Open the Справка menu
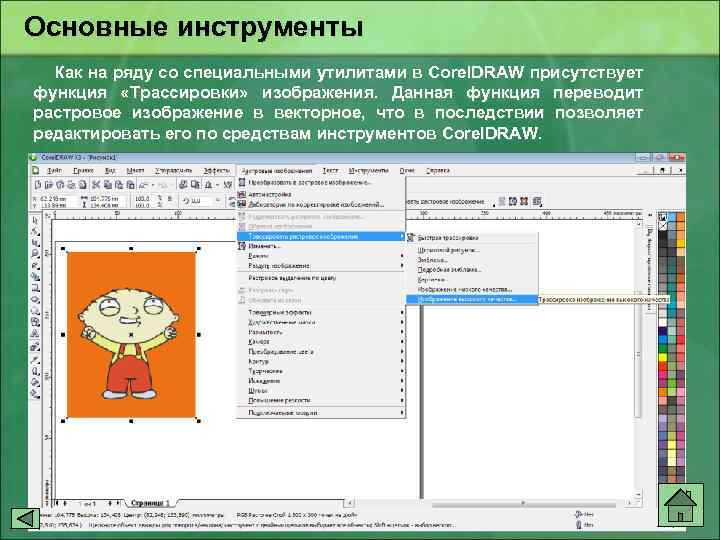Viewport: 720px width, 540px height. point(437,170)
